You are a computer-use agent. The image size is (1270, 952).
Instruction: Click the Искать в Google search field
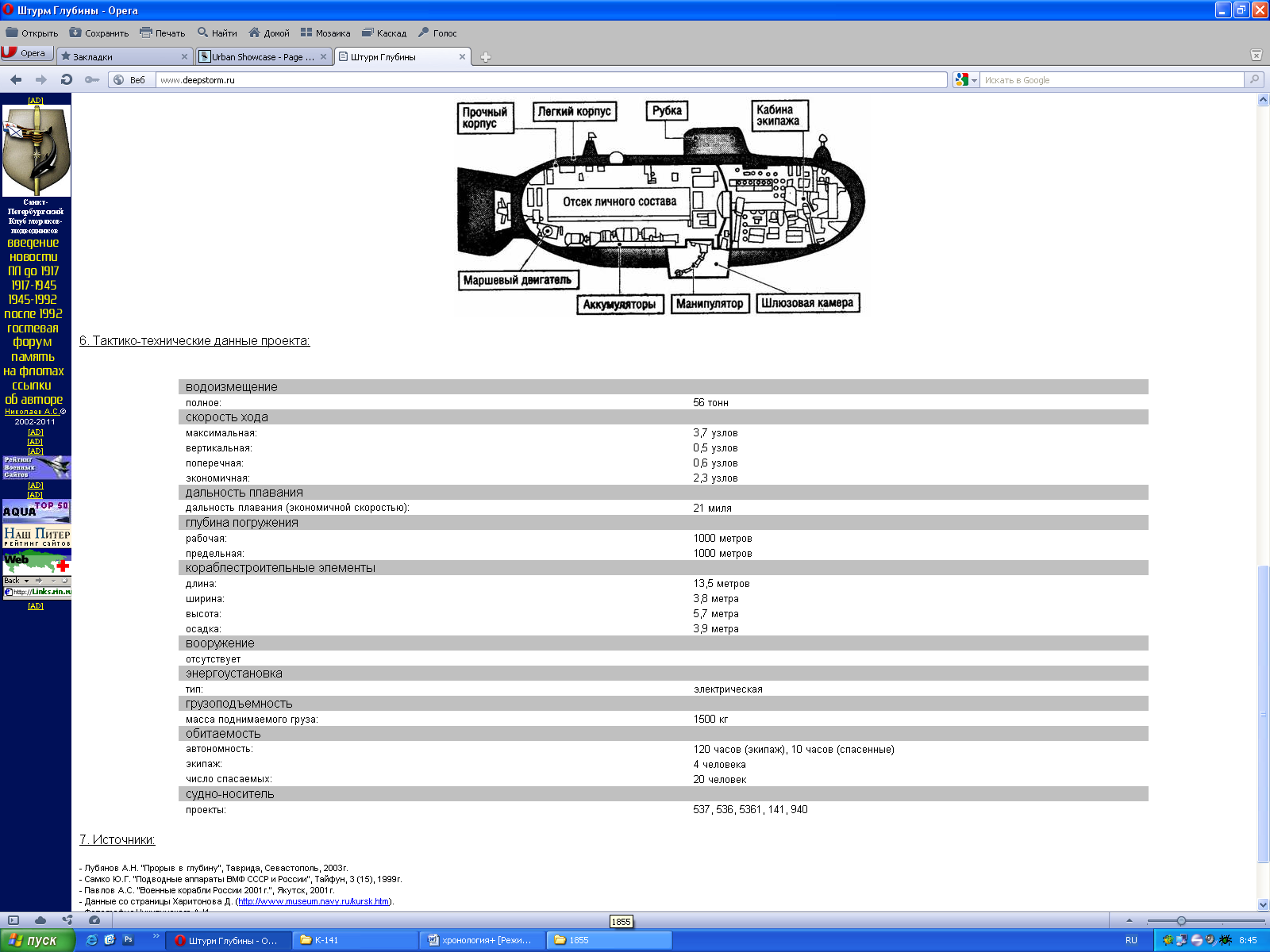[x=1112, y=80]
